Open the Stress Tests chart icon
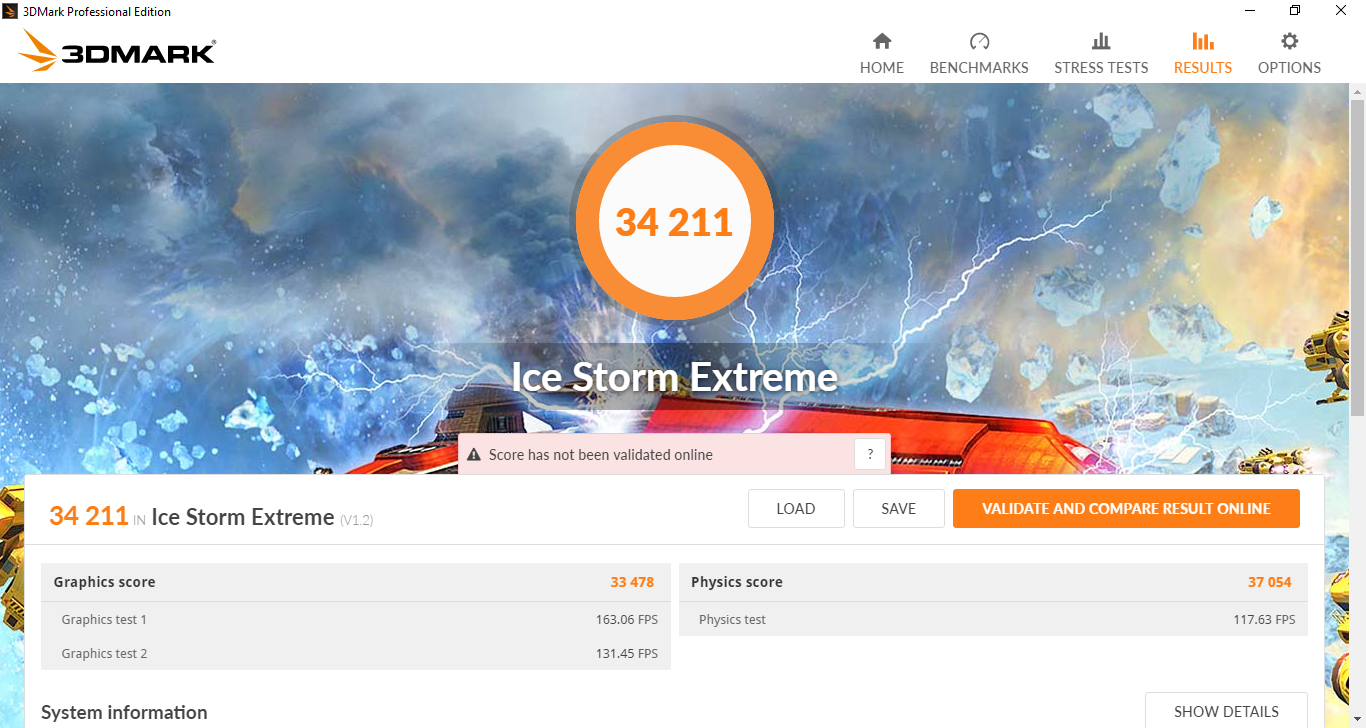1366x728 pixels. [1101, 41]
